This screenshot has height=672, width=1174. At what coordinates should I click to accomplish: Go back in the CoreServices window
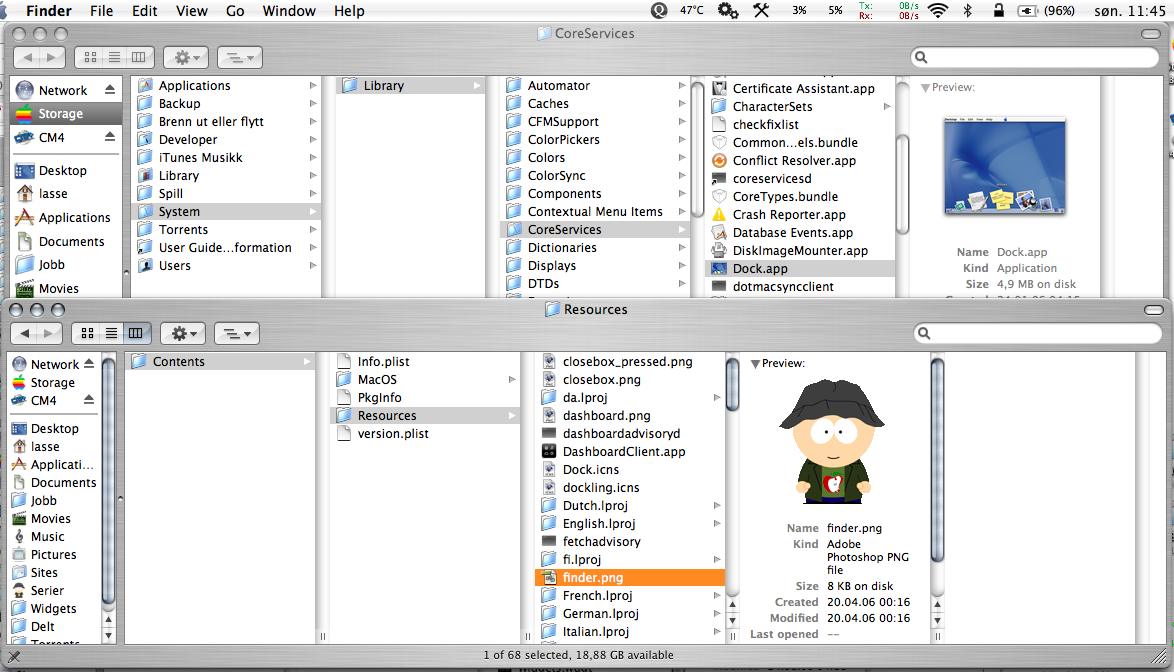[27, 57]
